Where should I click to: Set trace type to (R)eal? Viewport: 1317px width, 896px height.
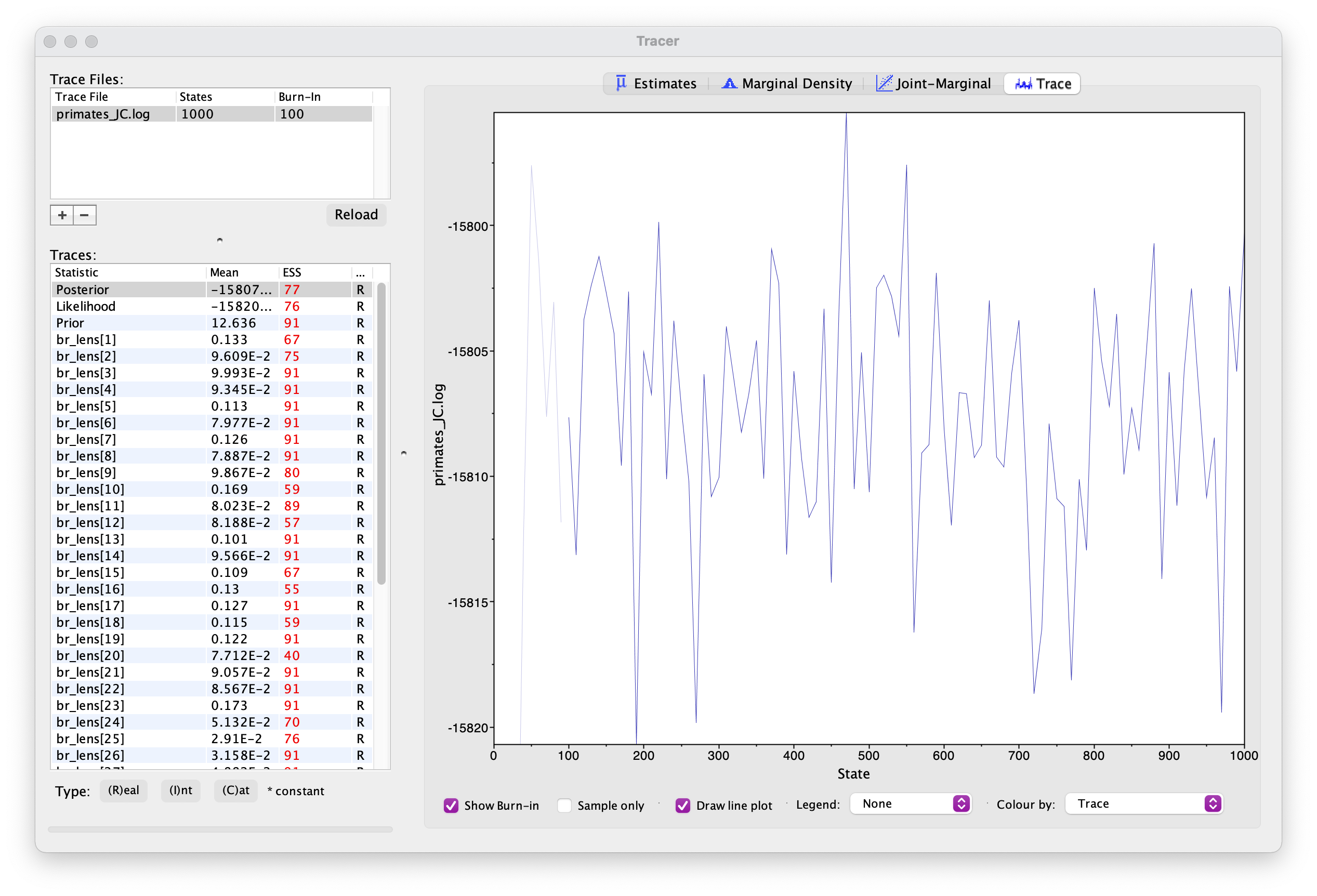[x=124, y=790]
